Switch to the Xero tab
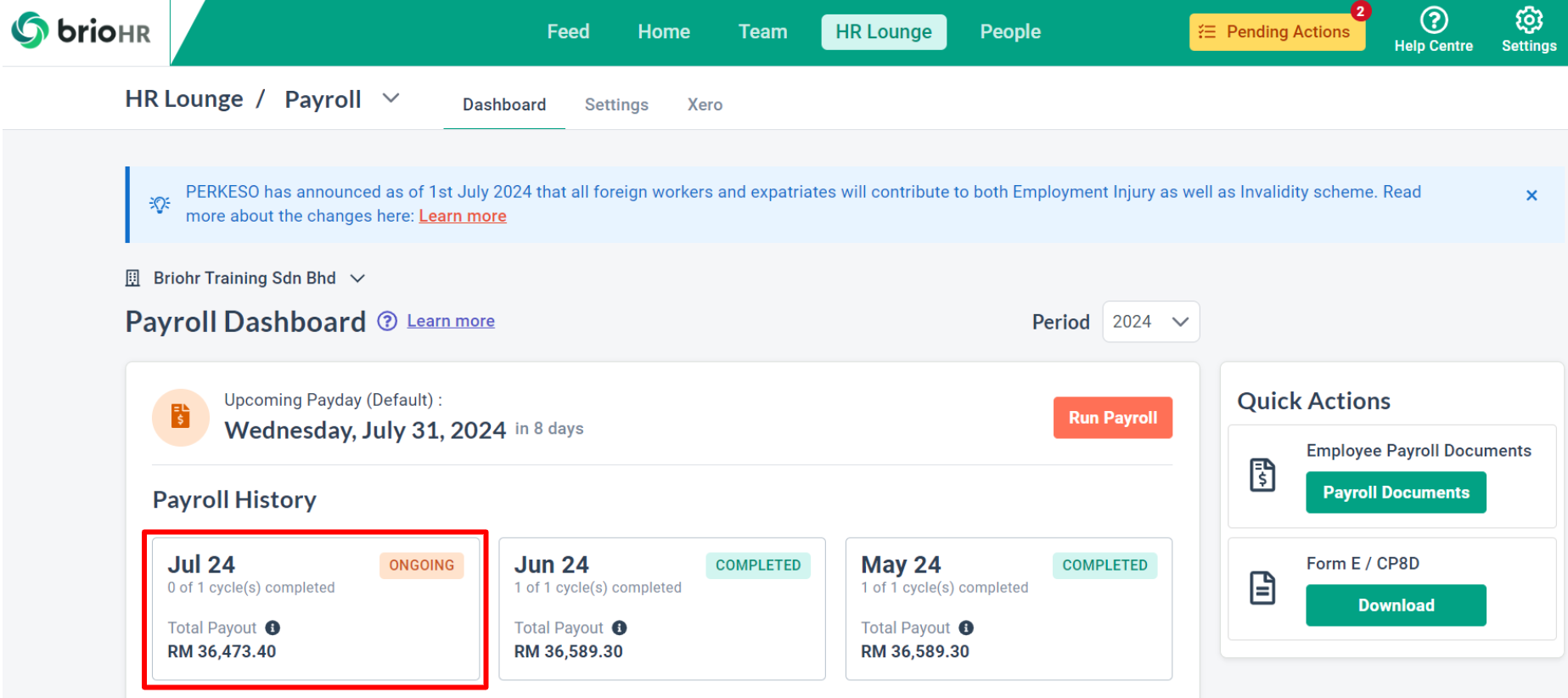The width and height of the screenshot is (1568, 698). point(705,104)
